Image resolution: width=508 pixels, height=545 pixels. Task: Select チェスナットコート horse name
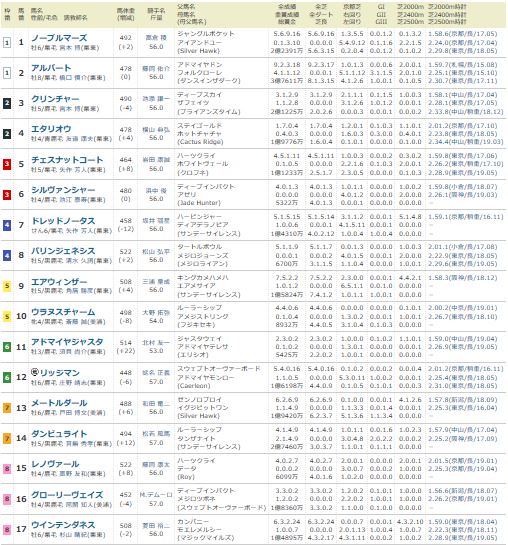(67, 160)
